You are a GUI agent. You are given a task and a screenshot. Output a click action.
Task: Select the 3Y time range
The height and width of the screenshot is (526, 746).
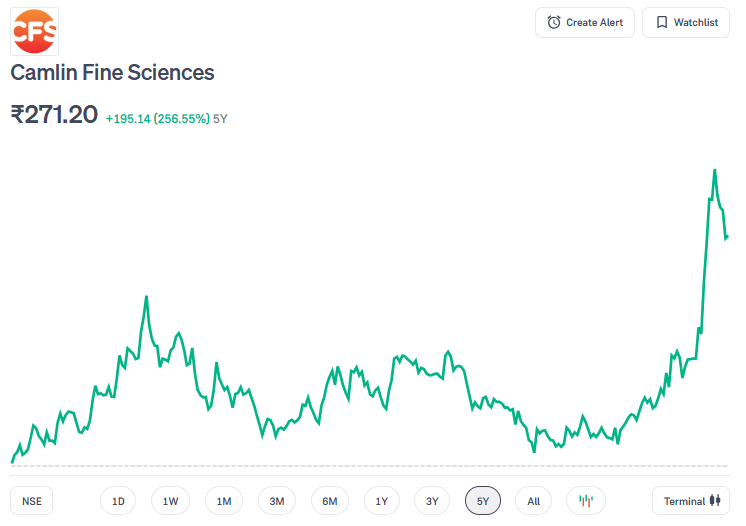click(432, 501)
